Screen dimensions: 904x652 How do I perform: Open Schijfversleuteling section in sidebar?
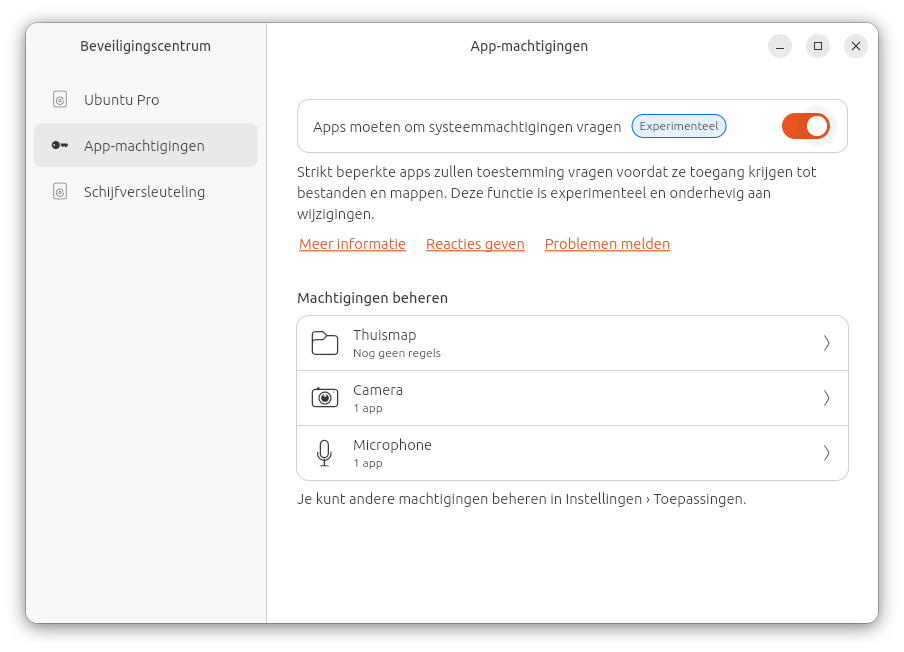pos(144,191)
